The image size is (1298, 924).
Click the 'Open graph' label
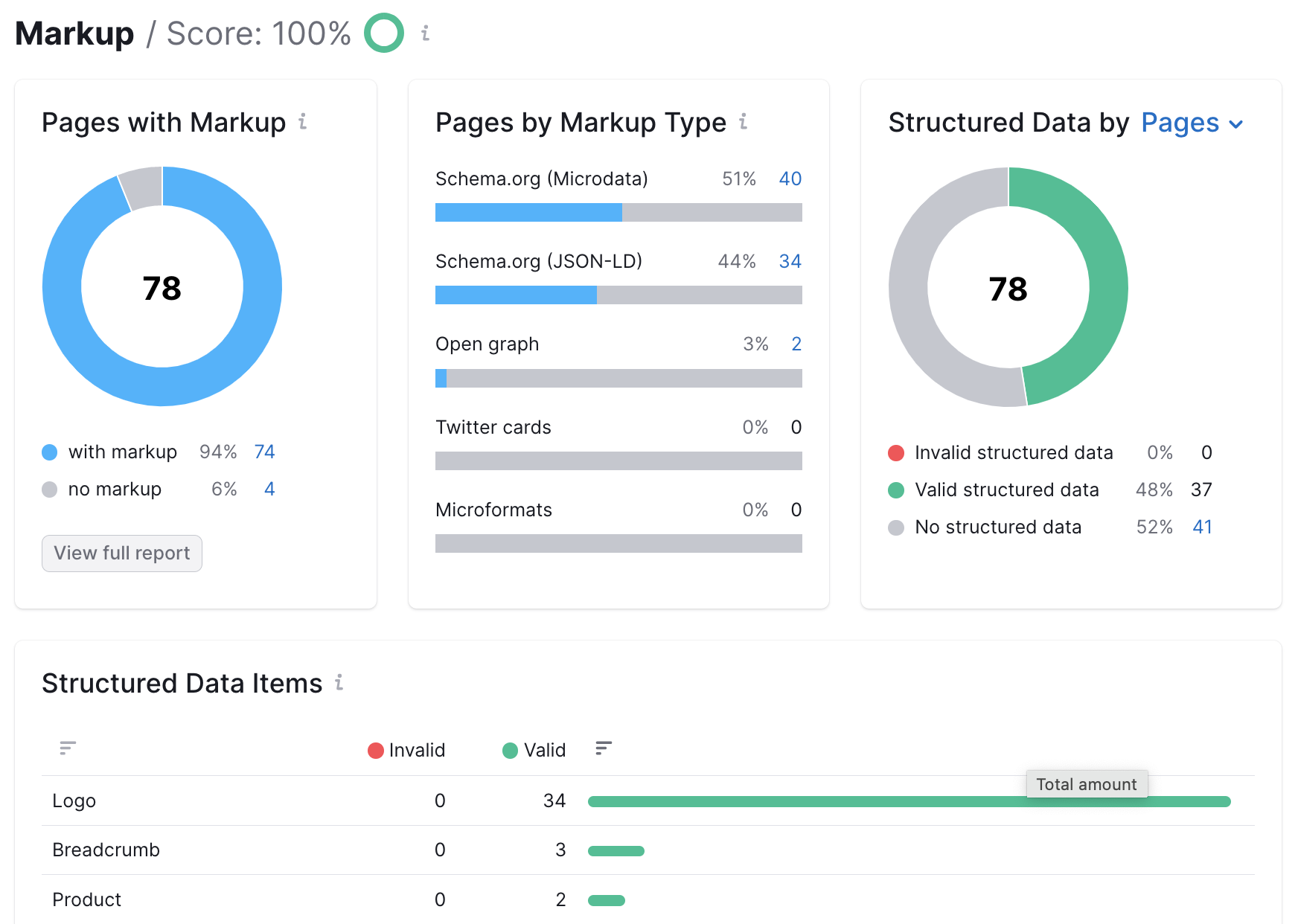pos(487,344)
